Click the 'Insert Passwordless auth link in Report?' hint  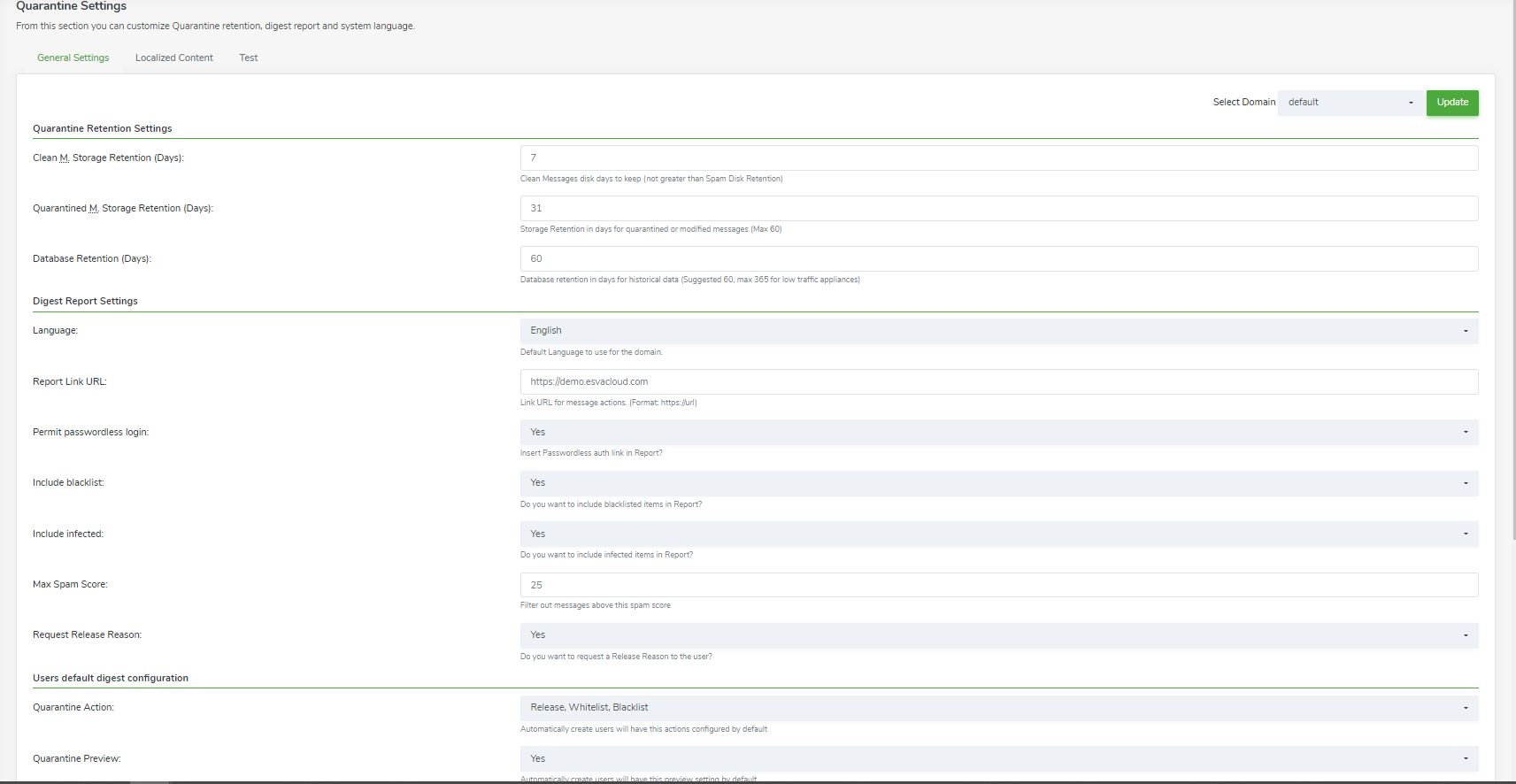pyautogui.click(x=591, y=453)
